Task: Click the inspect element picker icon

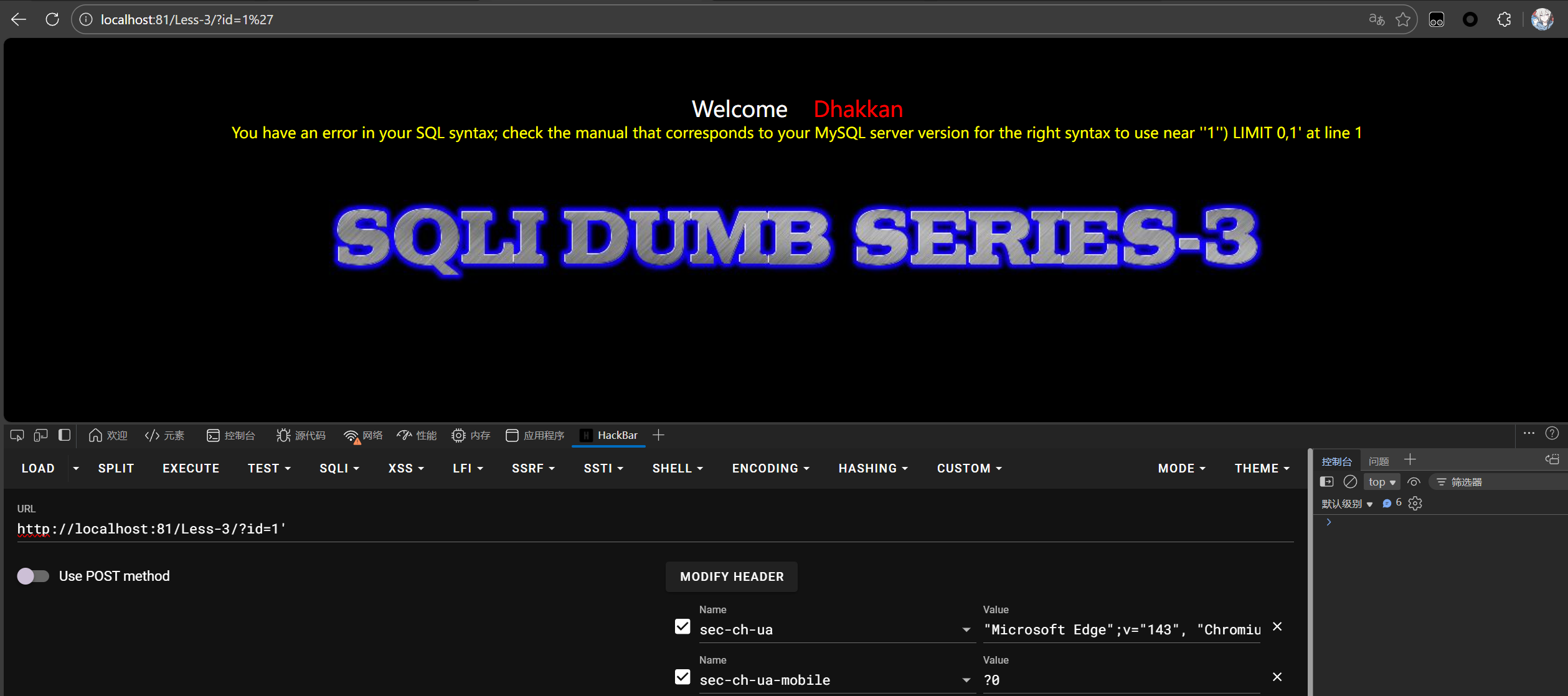Action: click(x=17, y=435)
